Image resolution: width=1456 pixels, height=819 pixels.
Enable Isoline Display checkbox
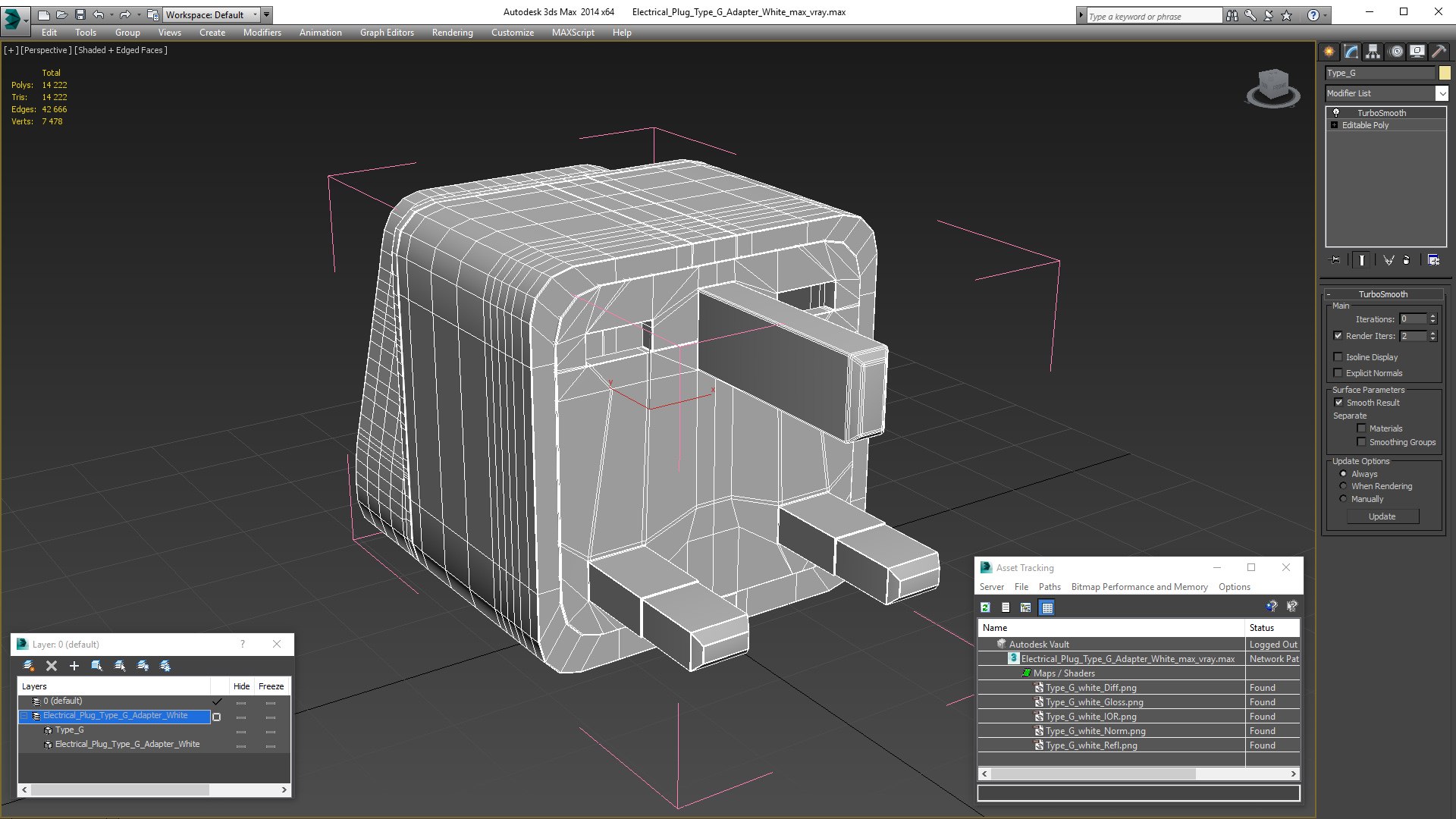click(1338, 357)
